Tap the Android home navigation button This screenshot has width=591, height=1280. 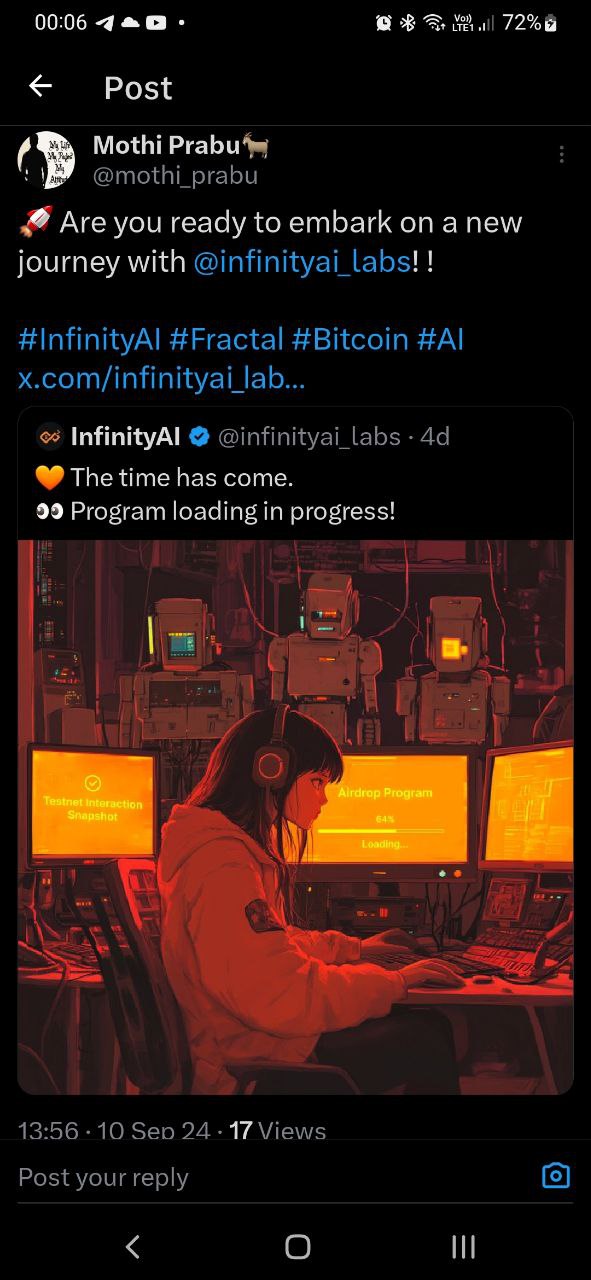pos(297,1246)
